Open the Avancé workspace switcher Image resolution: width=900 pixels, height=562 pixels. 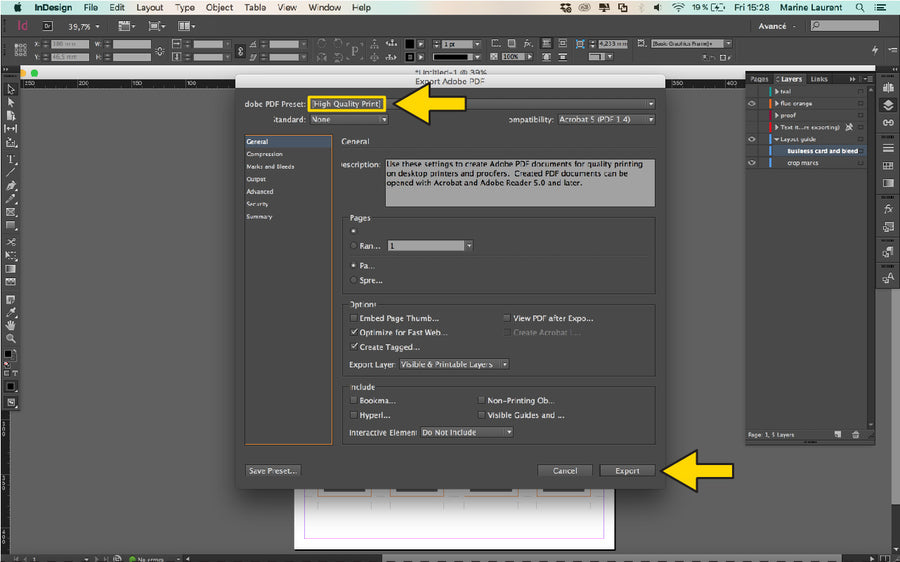pyautogui.click(x=777, y=26)
